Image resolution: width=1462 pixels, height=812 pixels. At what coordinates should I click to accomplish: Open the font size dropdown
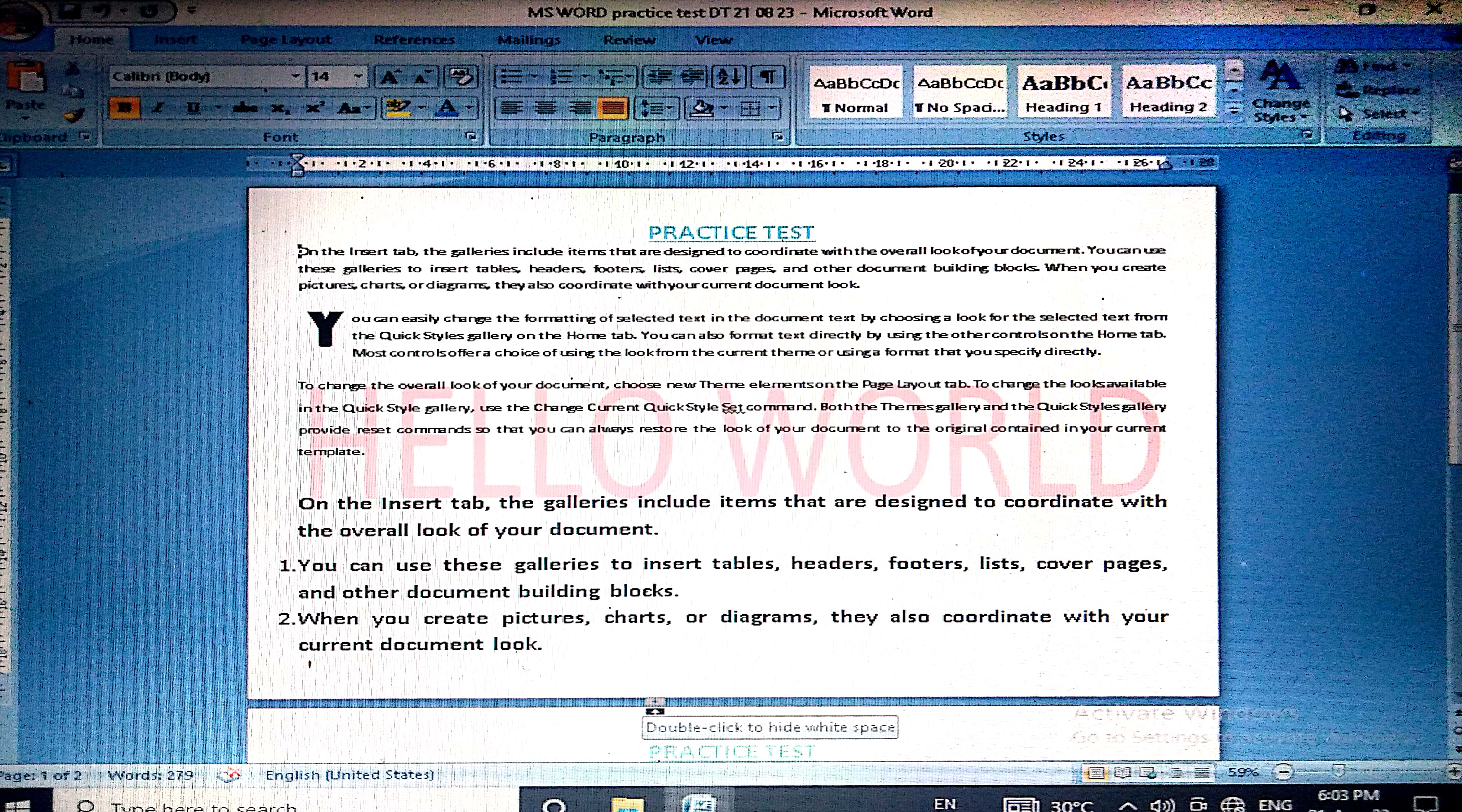point(358,76)
